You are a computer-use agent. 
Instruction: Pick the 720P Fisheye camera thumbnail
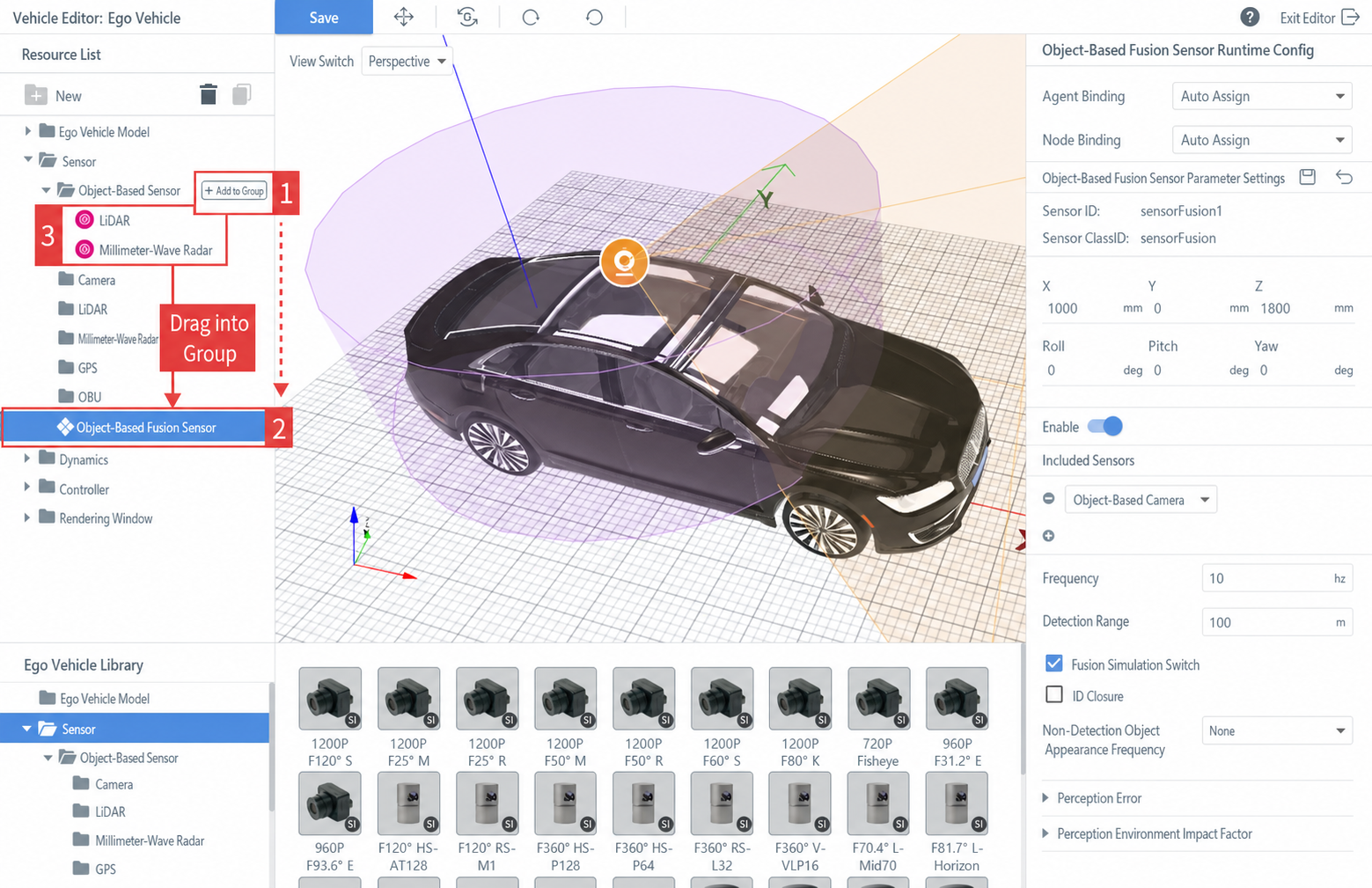(878, 699)
